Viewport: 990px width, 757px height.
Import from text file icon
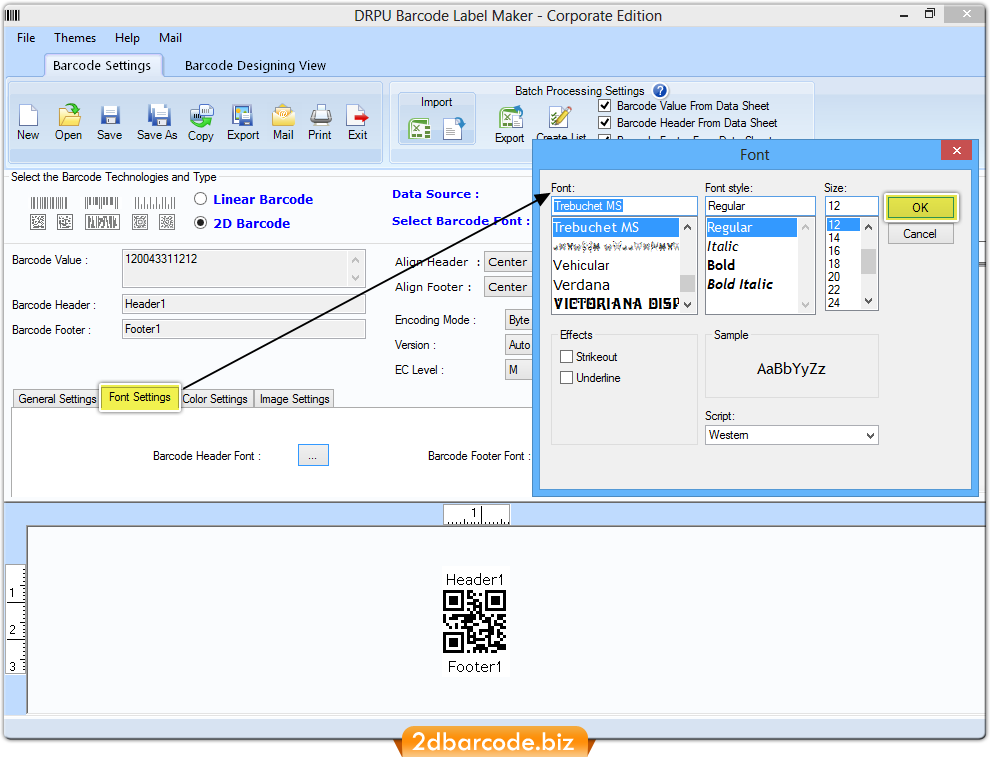coord(454,128)
